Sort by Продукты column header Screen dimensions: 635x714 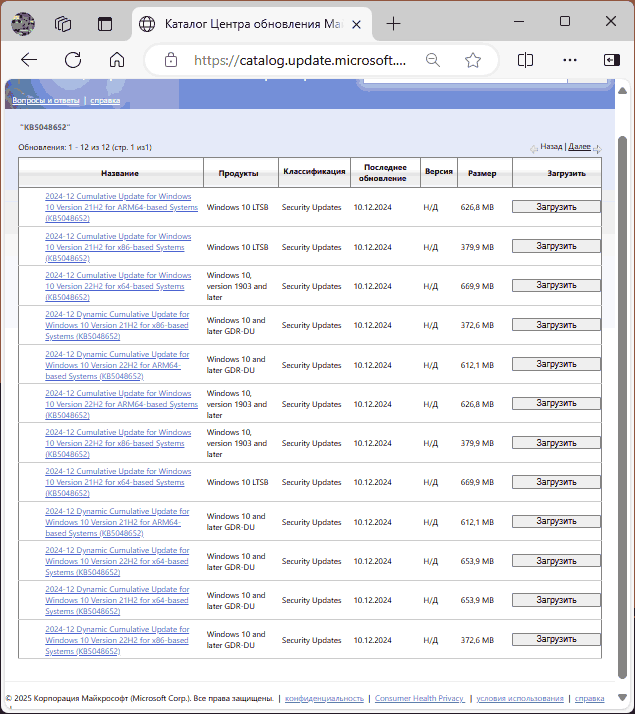tap(238, 173)
